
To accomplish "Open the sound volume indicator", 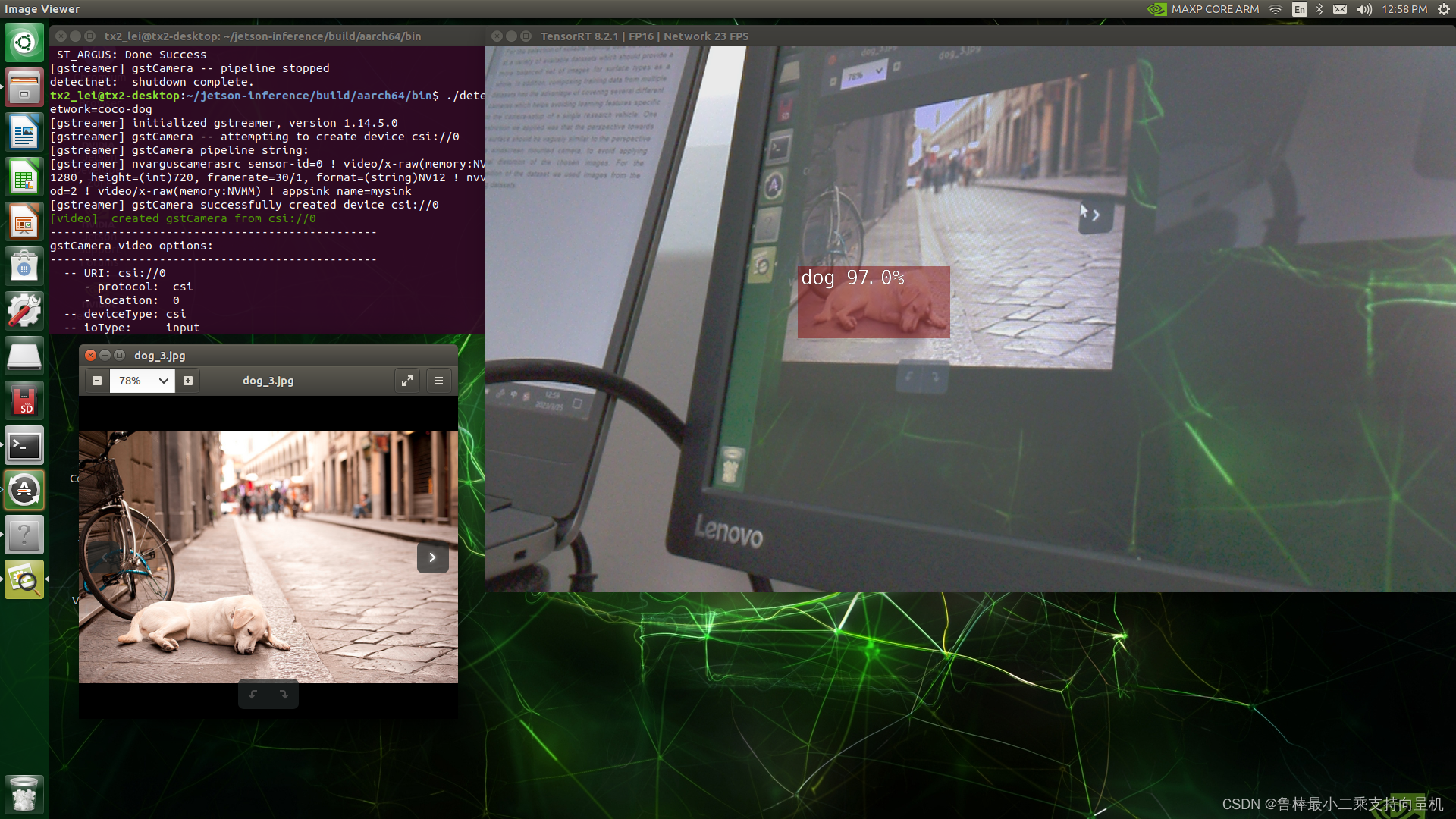I will point(1364,9).
